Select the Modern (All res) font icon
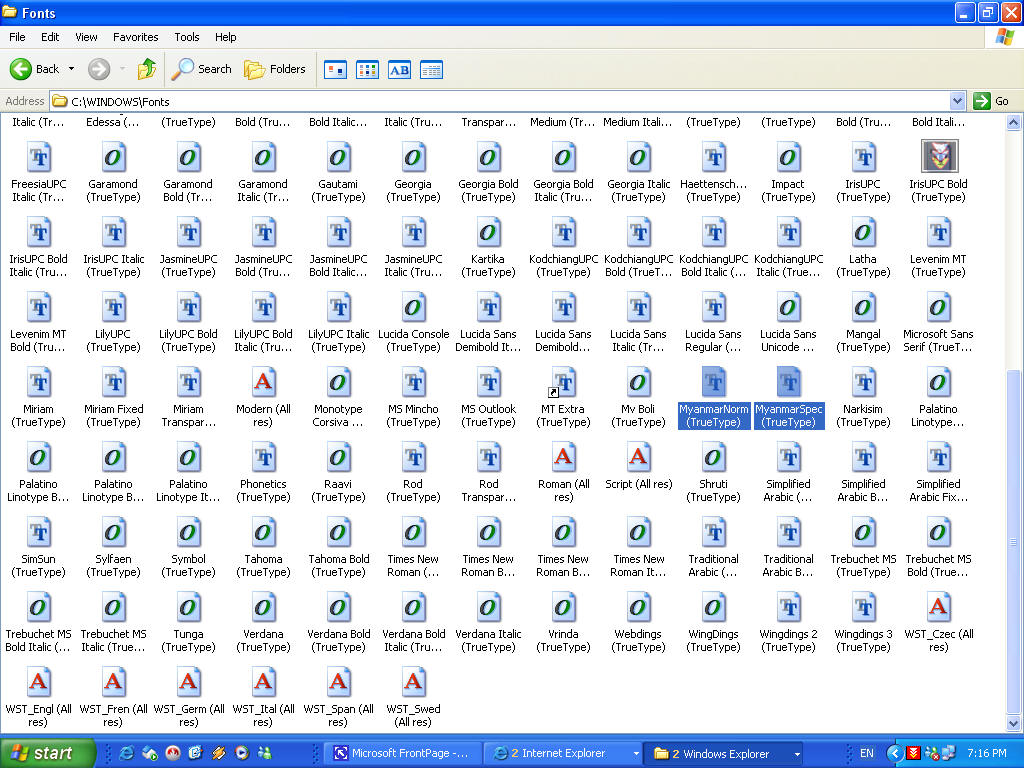This screenshot has width=1024, height=768. 263,382
